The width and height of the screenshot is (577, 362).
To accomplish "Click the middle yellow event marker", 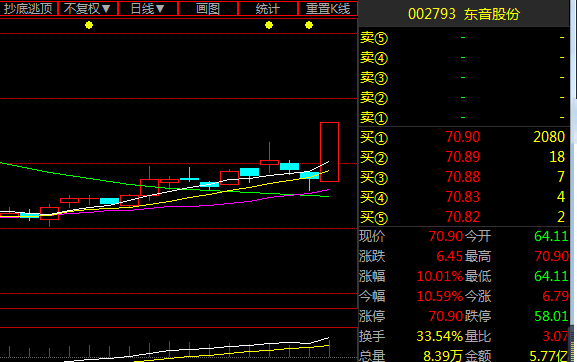I will point(269,25).
